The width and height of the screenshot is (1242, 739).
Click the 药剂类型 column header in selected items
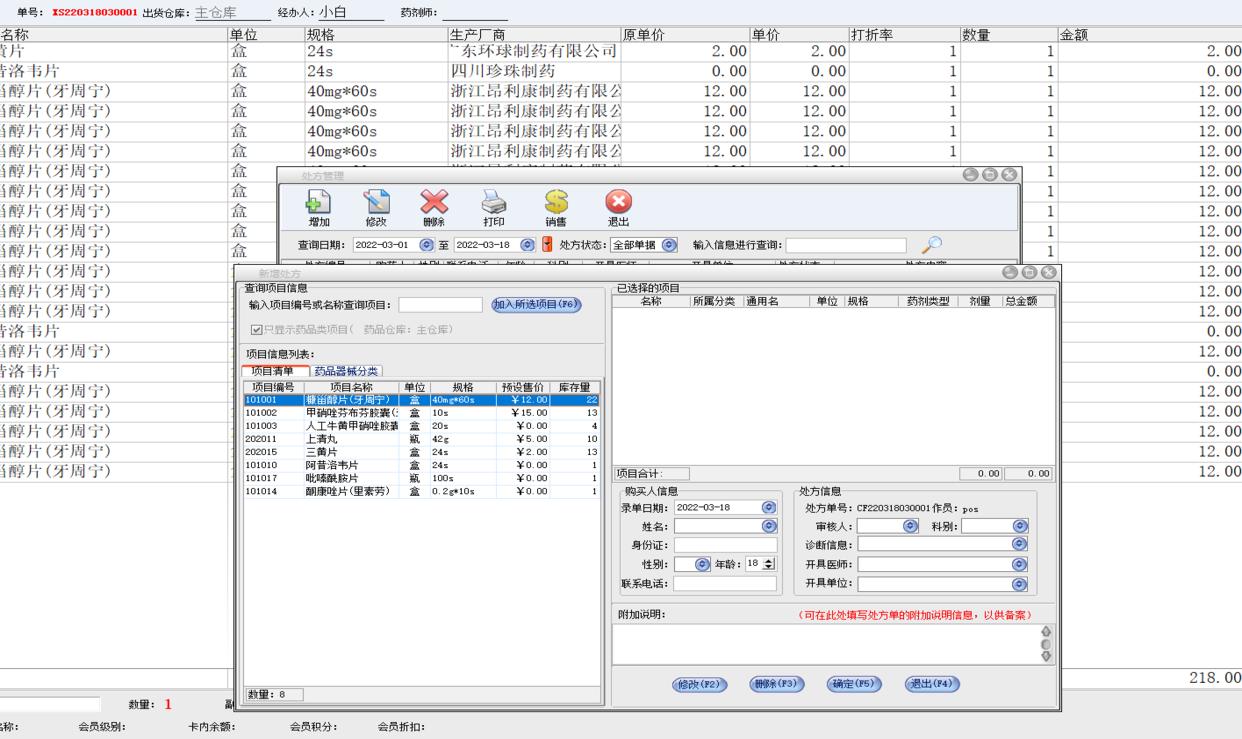click(928, 301)
